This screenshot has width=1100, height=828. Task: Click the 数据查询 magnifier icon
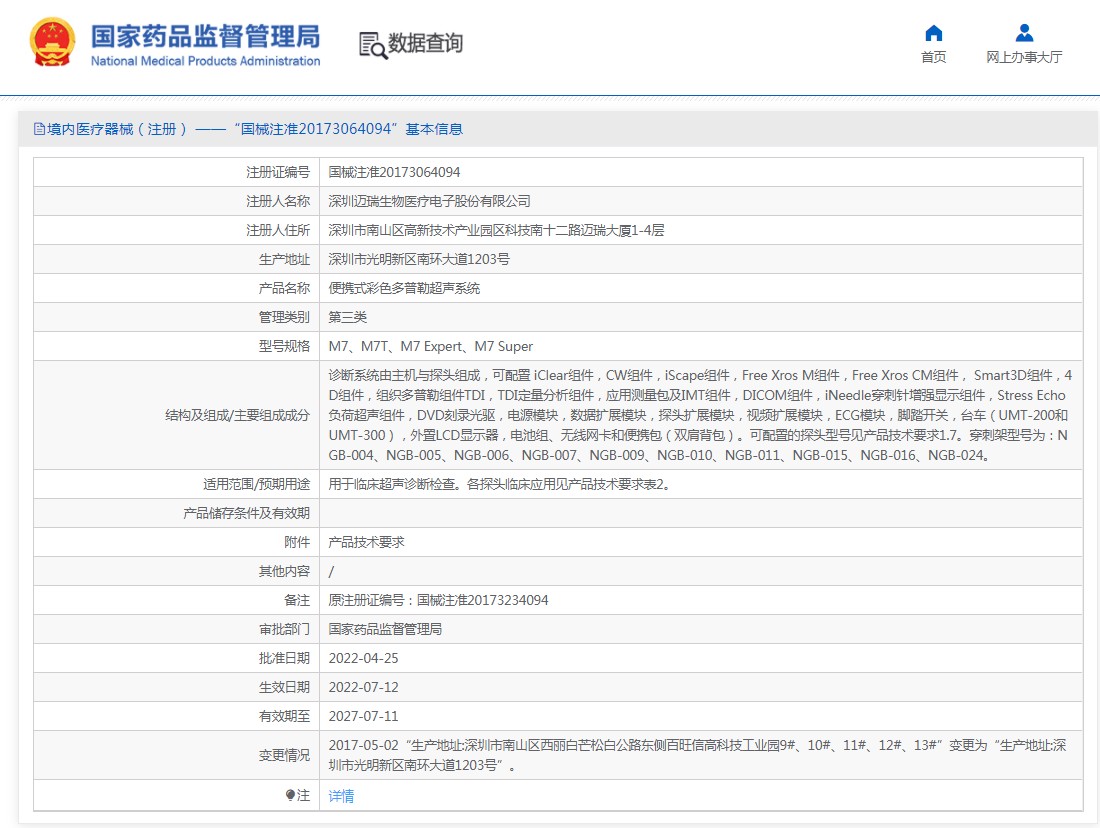click(372, 45)
